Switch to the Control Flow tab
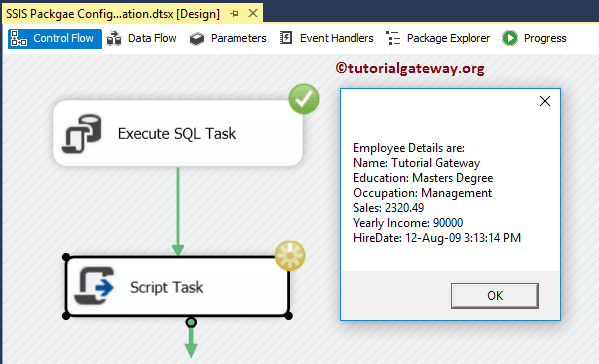Screen dimensions: 599x364 55,39
